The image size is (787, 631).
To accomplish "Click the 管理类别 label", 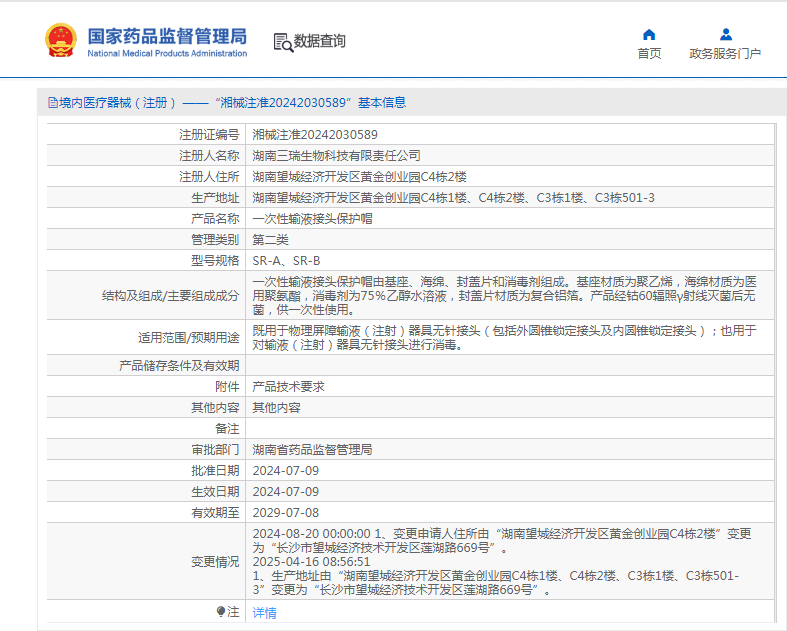I will (215, 240).
